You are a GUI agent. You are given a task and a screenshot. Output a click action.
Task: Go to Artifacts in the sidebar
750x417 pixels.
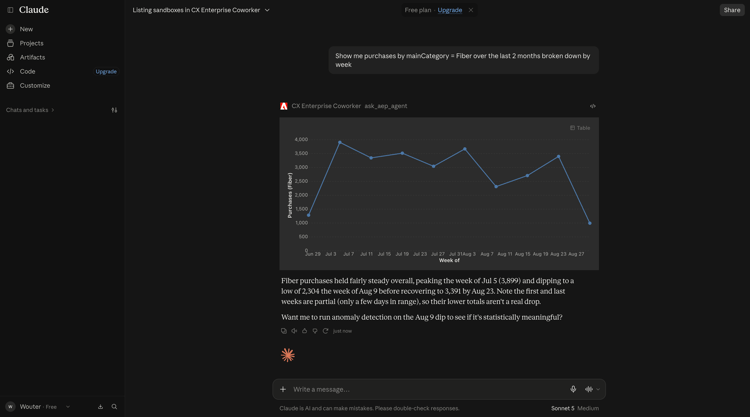point(33,57)
